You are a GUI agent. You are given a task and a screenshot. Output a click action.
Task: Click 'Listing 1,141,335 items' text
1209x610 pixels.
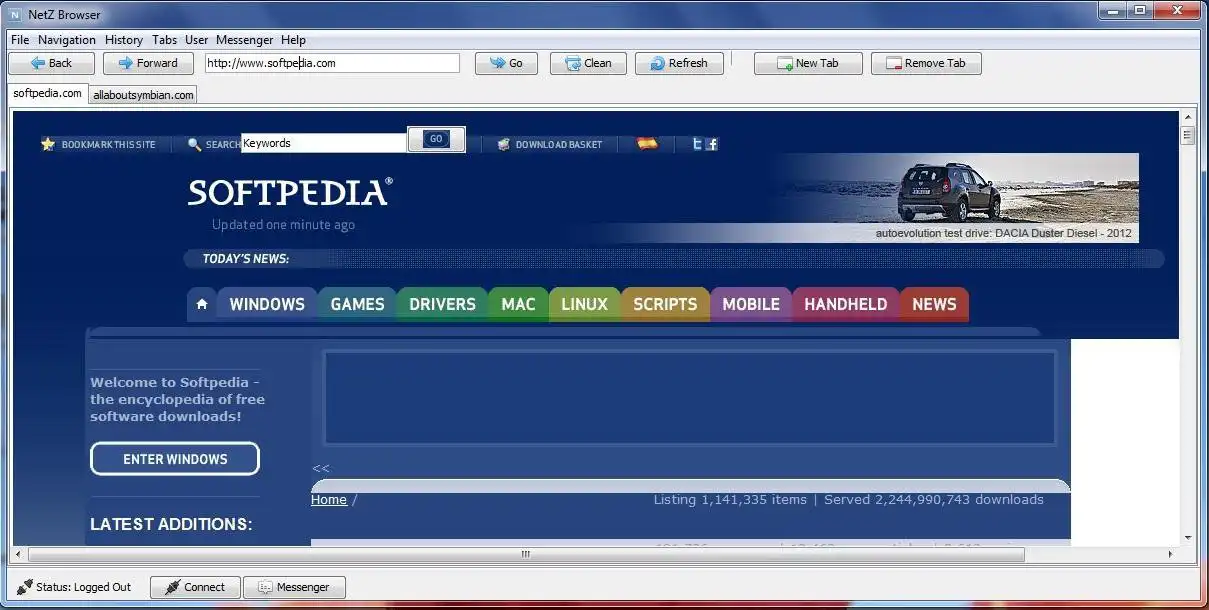(730, 500)
